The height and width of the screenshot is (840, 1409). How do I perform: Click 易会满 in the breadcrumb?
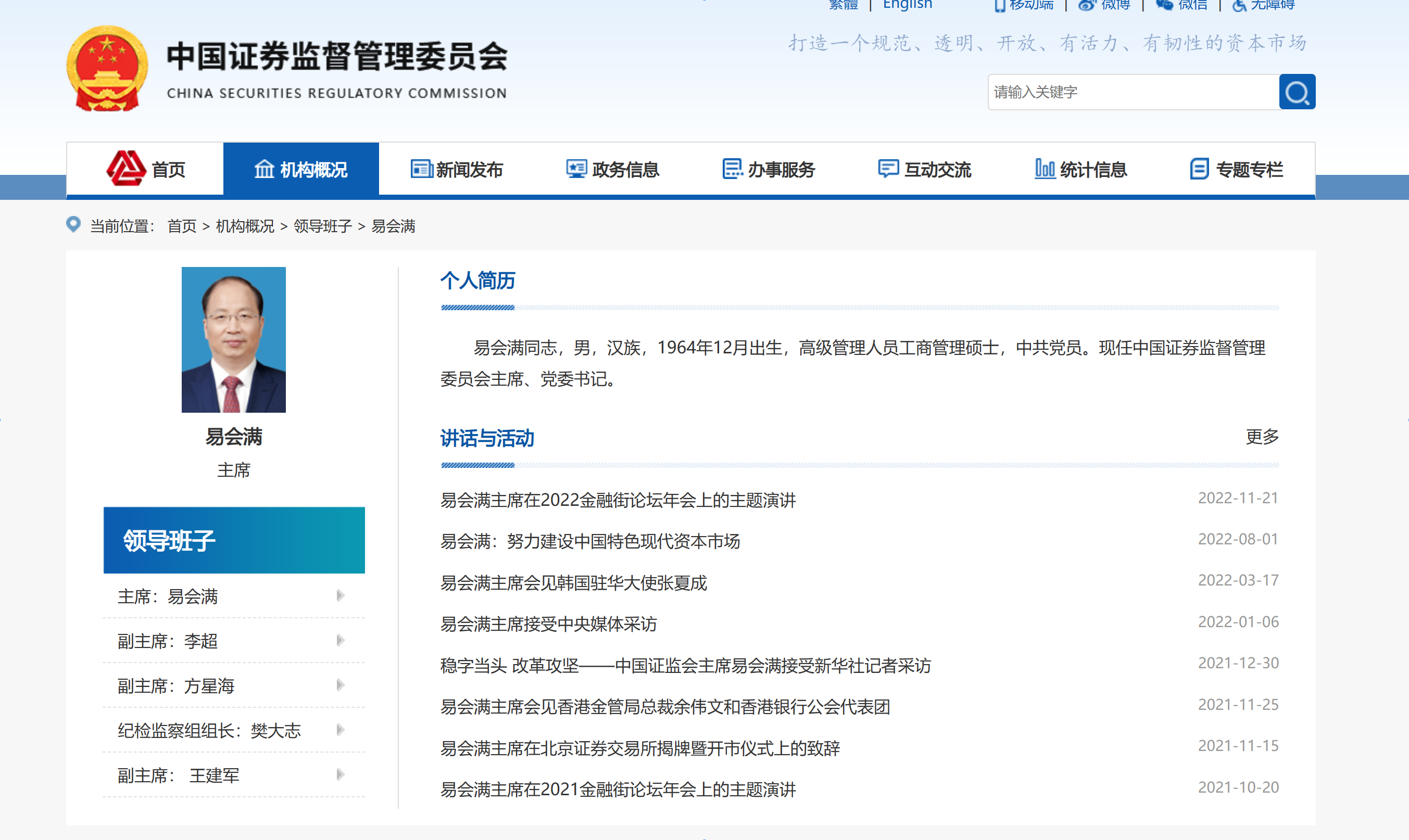pos(394,226)
